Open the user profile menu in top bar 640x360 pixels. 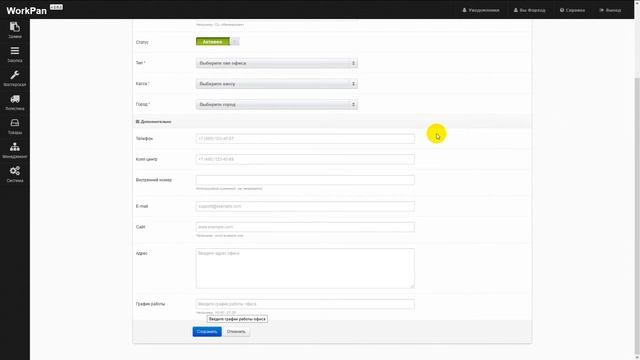(529, 10)
